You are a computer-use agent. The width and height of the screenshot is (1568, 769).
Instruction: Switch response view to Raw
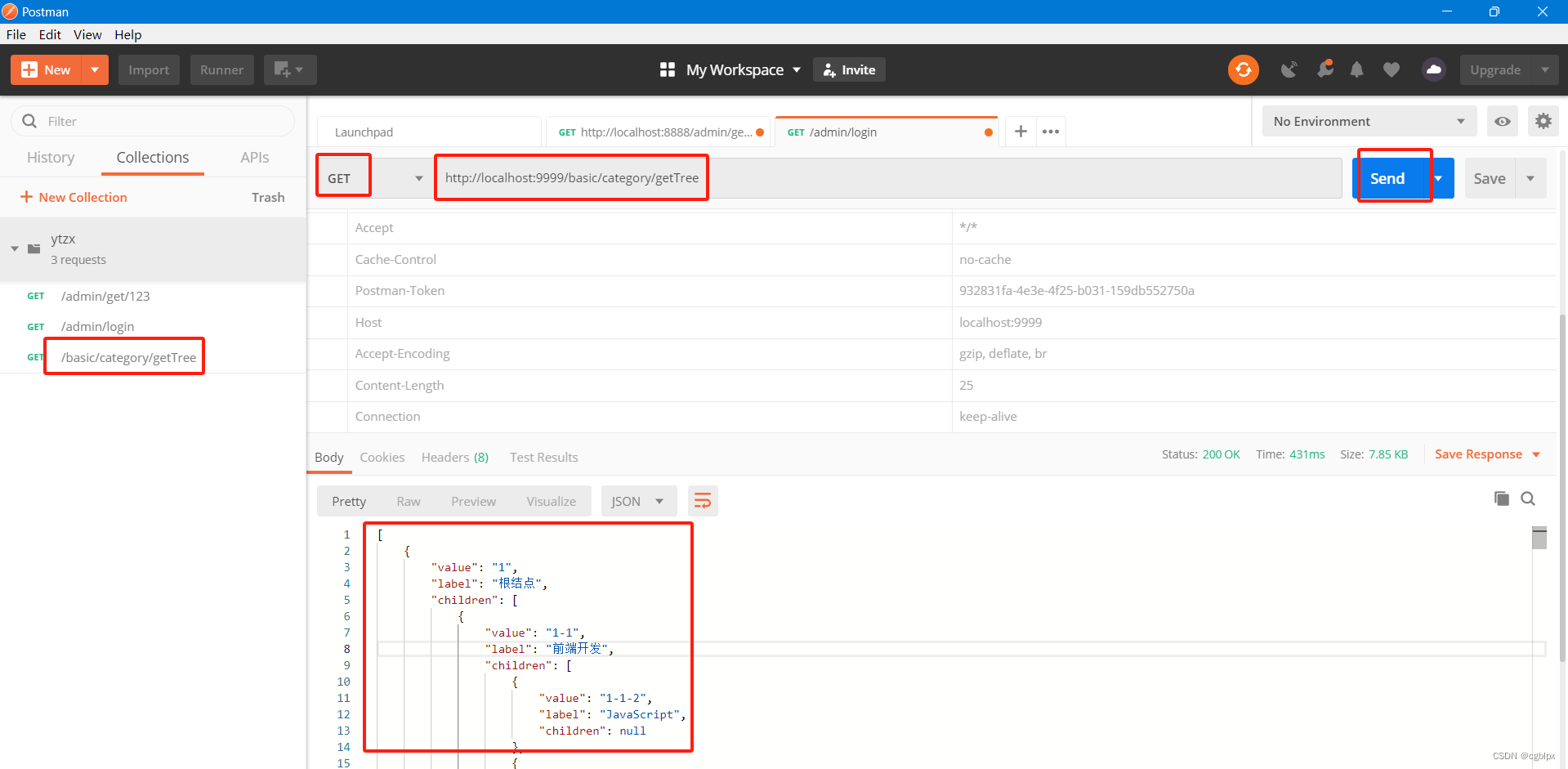(409, 501)
